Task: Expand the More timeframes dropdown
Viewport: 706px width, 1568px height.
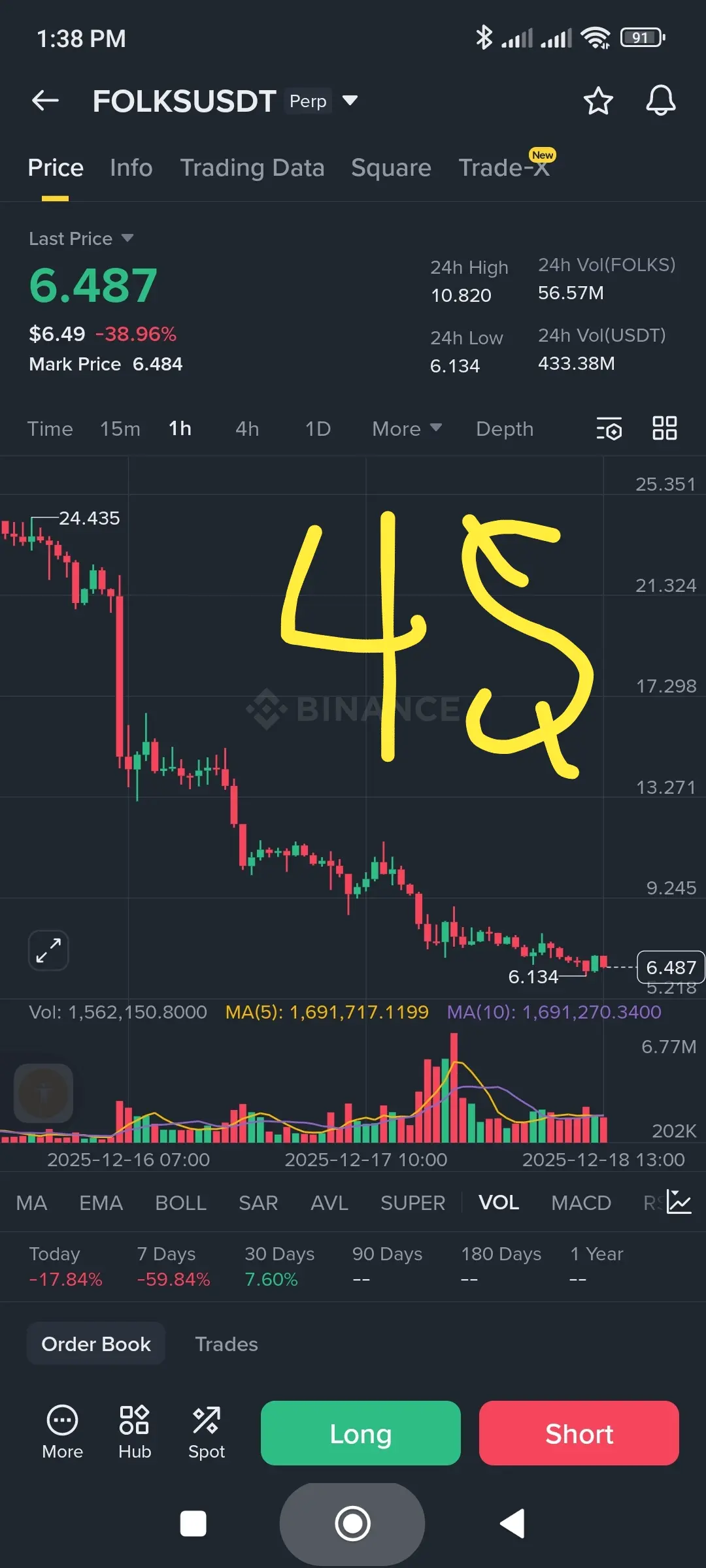Action: click(407, 429)
